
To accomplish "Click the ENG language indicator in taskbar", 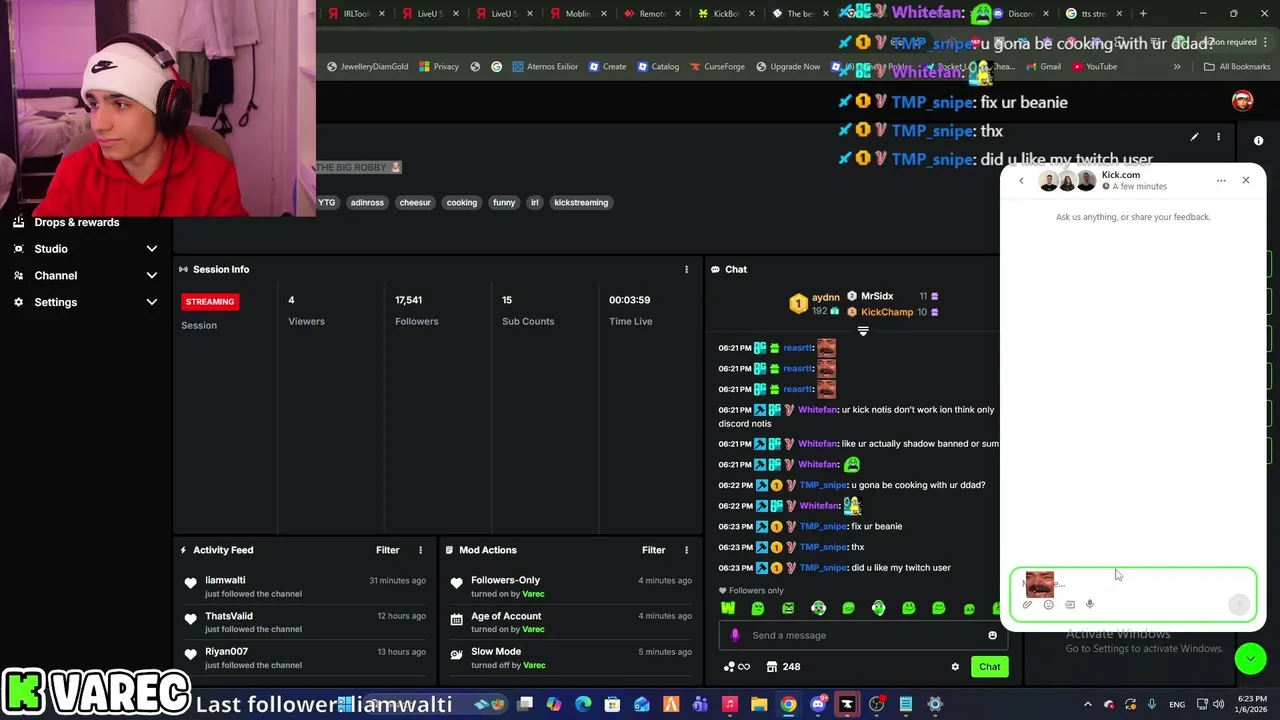I will coord(1177,704).
